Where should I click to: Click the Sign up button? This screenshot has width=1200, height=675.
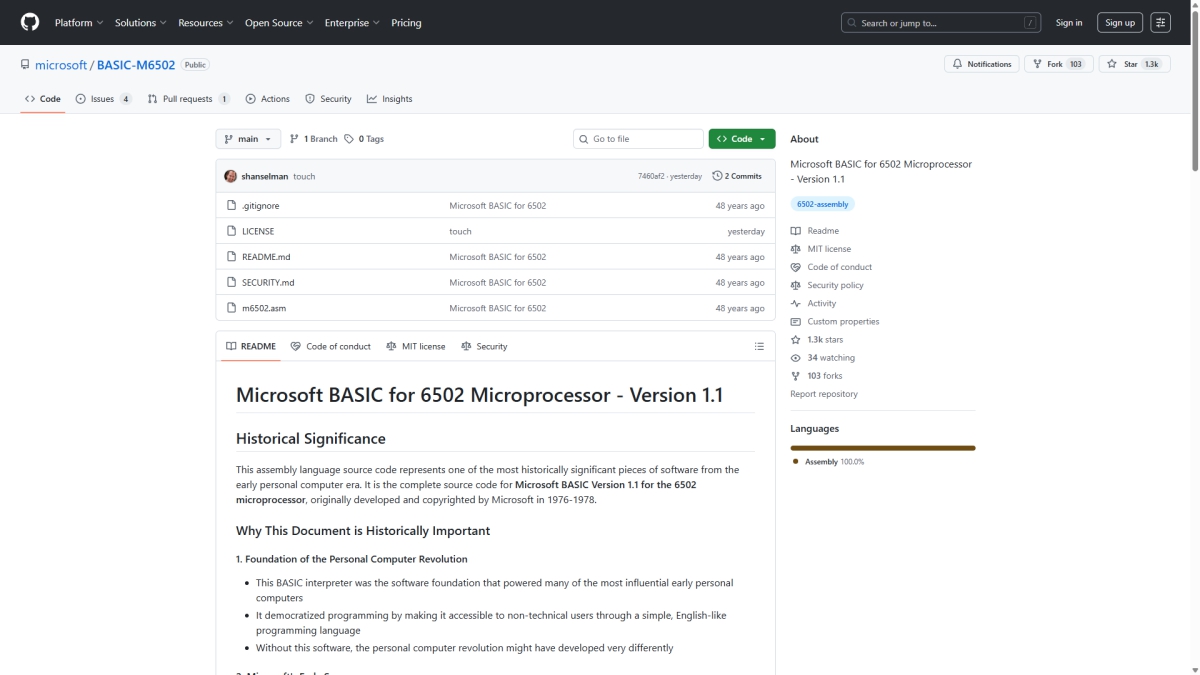[1120, 23]
